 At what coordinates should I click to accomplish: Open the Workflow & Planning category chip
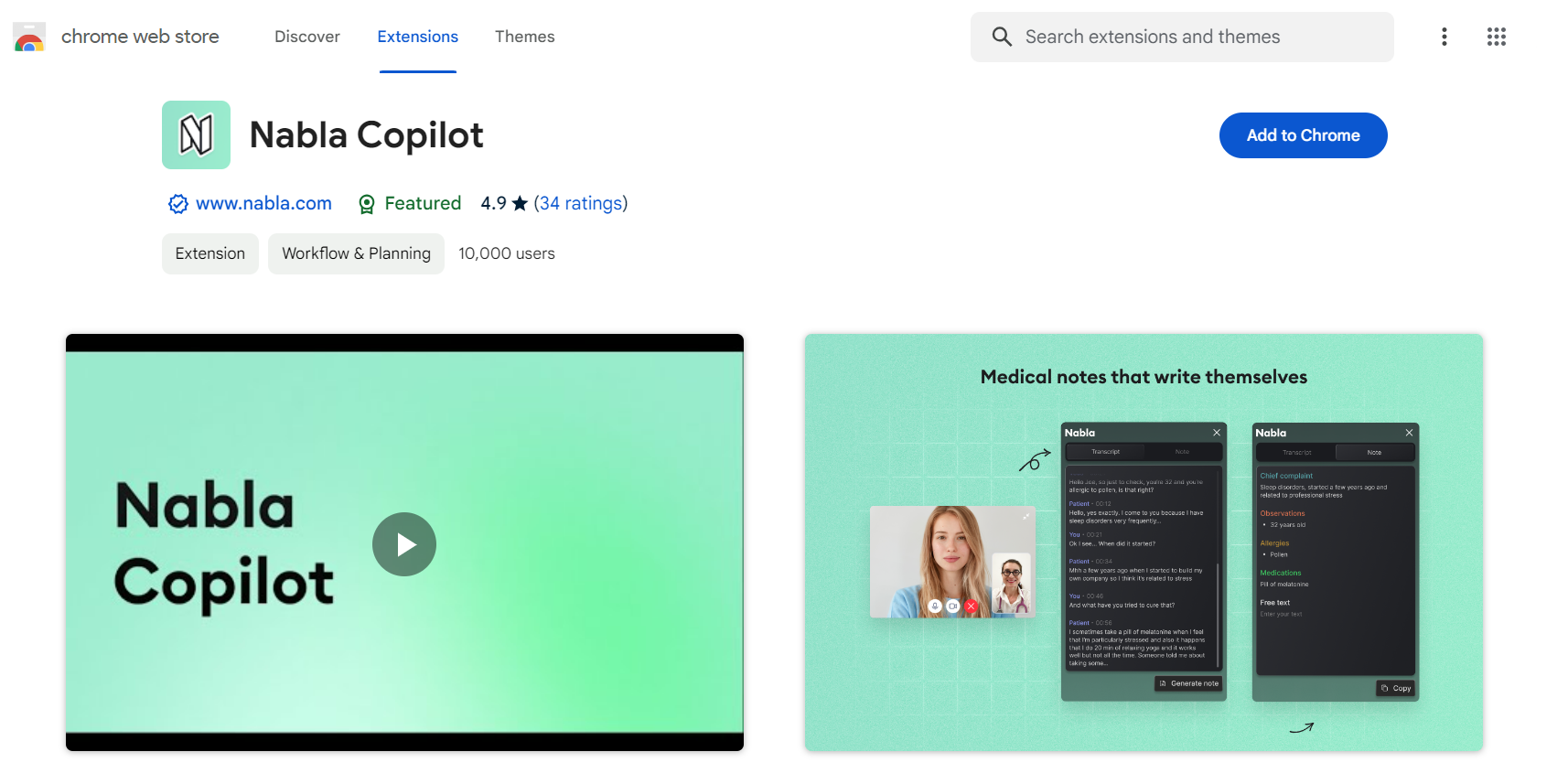tap(356, 253)
